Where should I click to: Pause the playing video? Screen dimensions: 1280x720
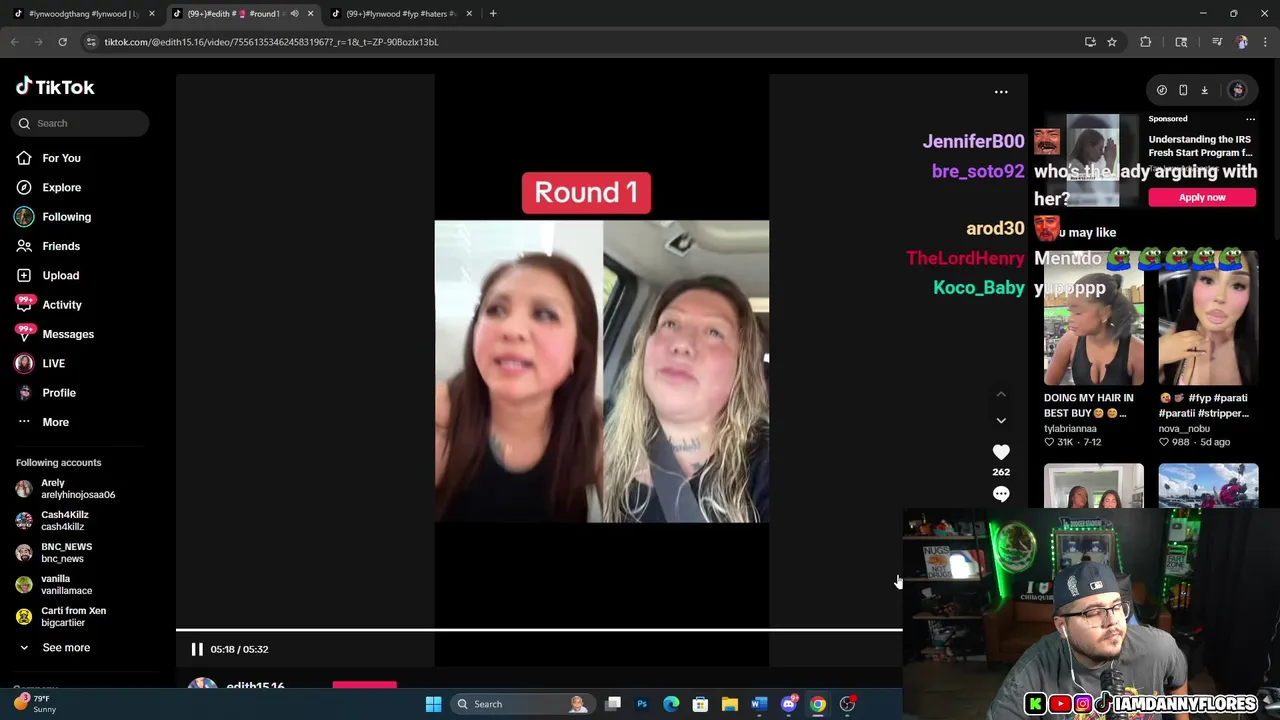coord(197,649)
